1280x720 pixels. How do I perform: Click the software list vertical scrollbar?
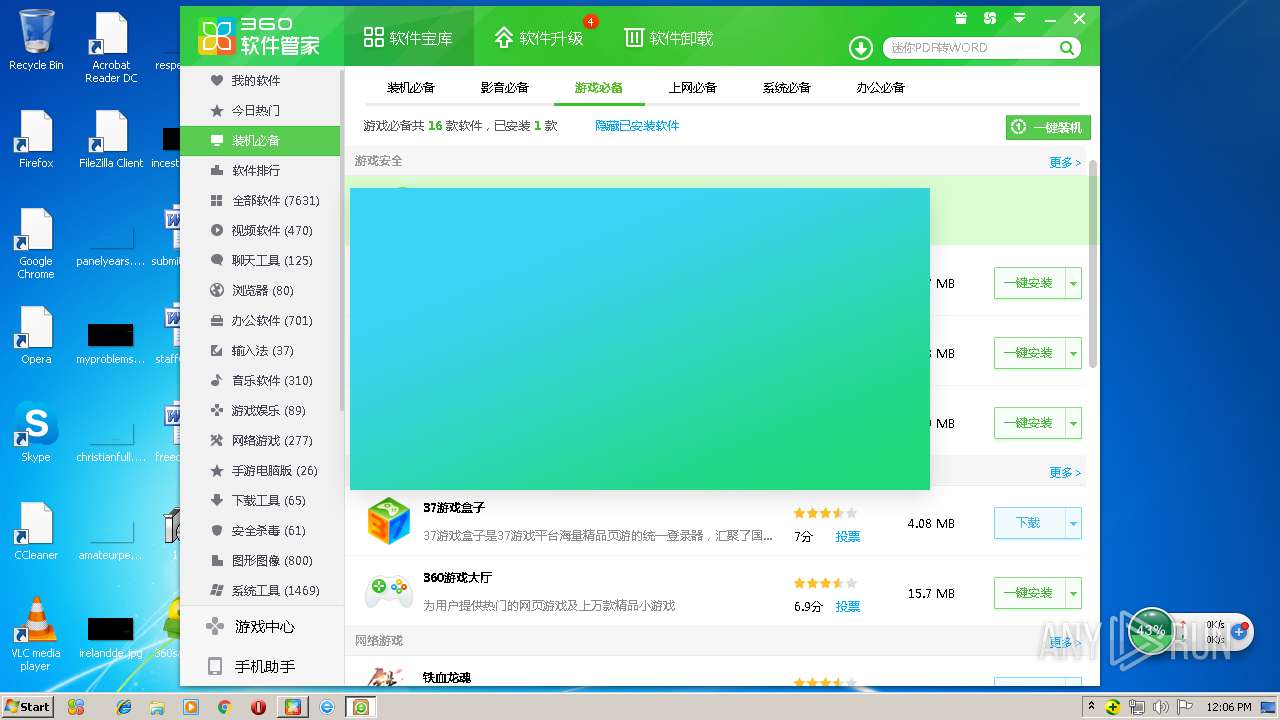coord(1093,264)
